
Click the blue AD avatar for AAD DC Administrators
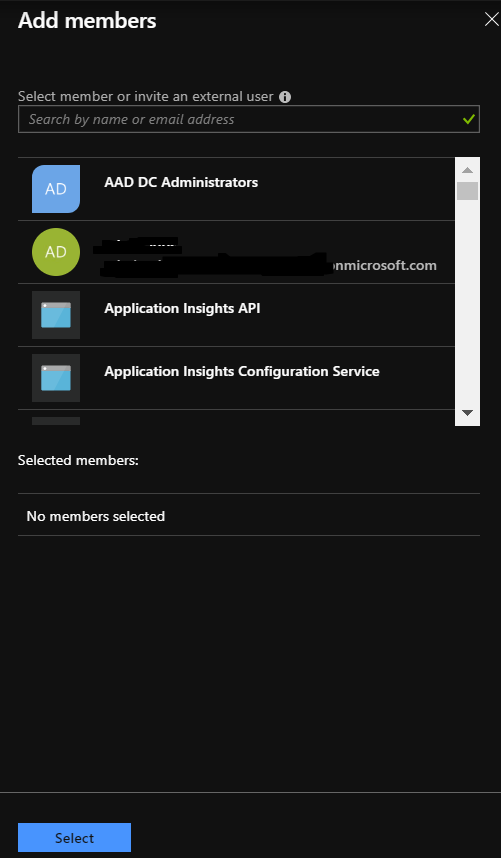coord(56,189)
